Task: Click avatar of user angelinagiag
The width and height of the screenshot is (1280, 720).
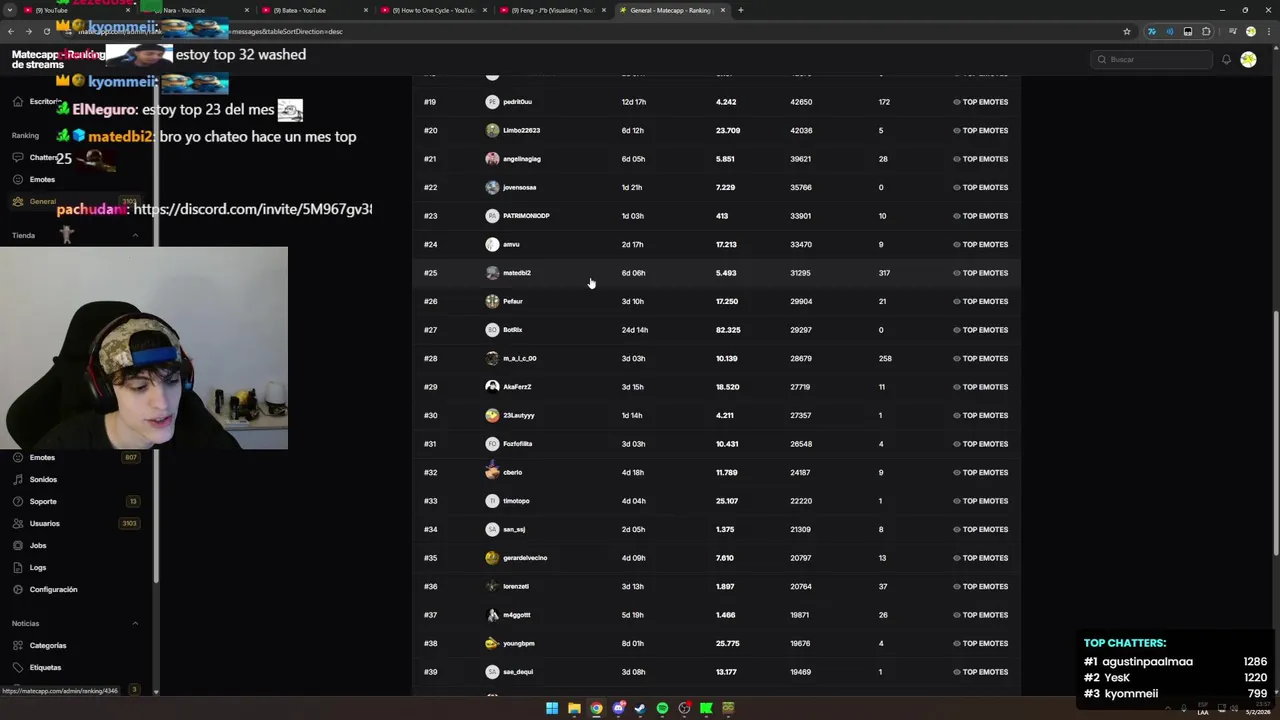Action: pos(492,159)
